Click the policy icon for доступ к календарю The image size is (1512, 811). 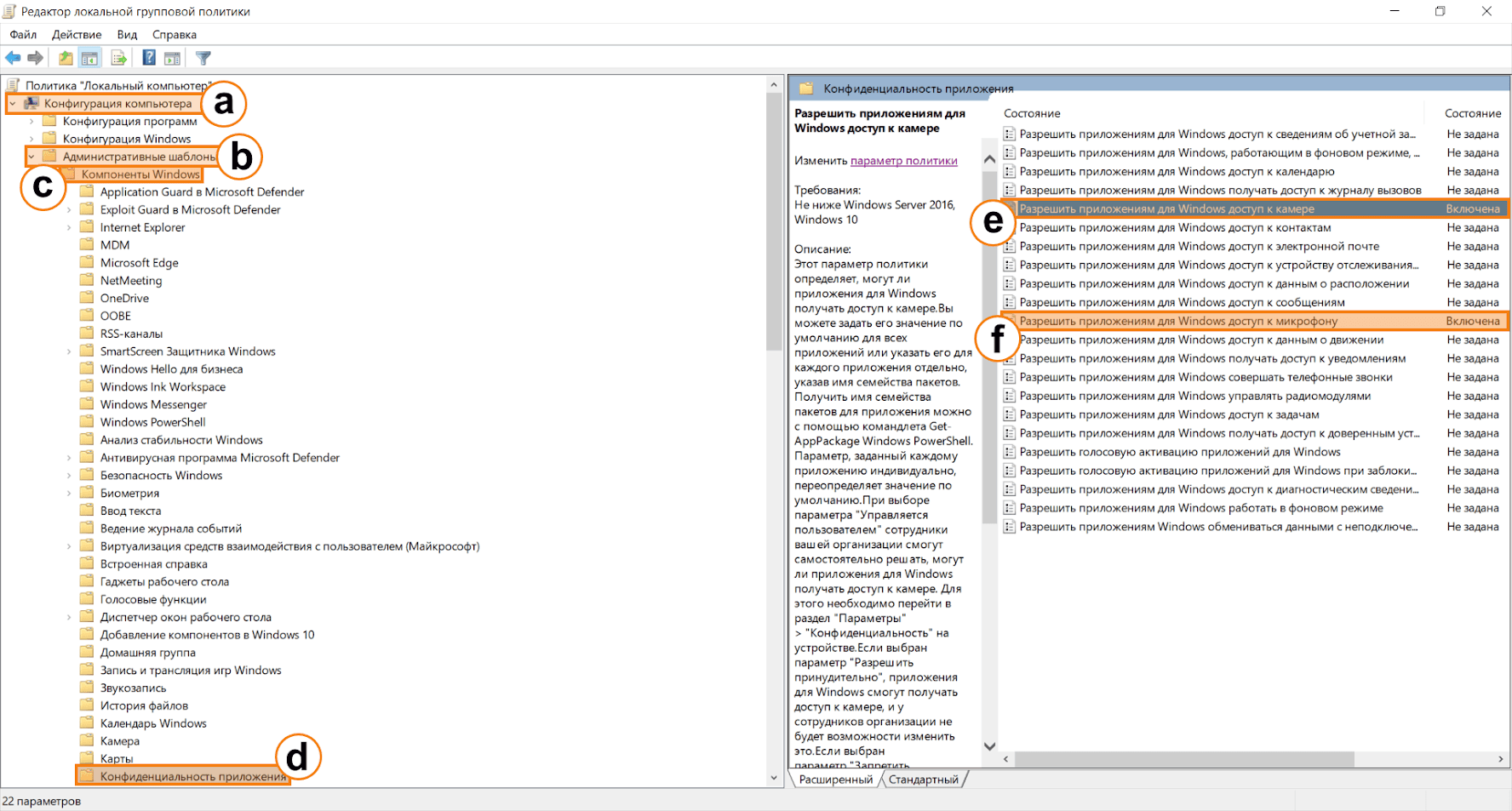click(x=1010, y=171)
